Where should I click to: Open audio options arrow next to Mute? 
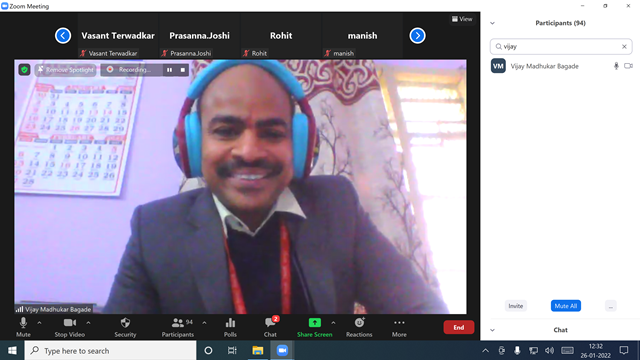40,323
